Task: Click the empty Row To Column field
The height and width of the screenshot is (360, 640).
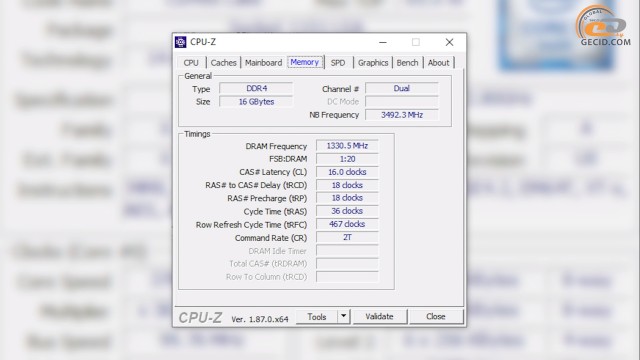Action: tap(347, 277)
